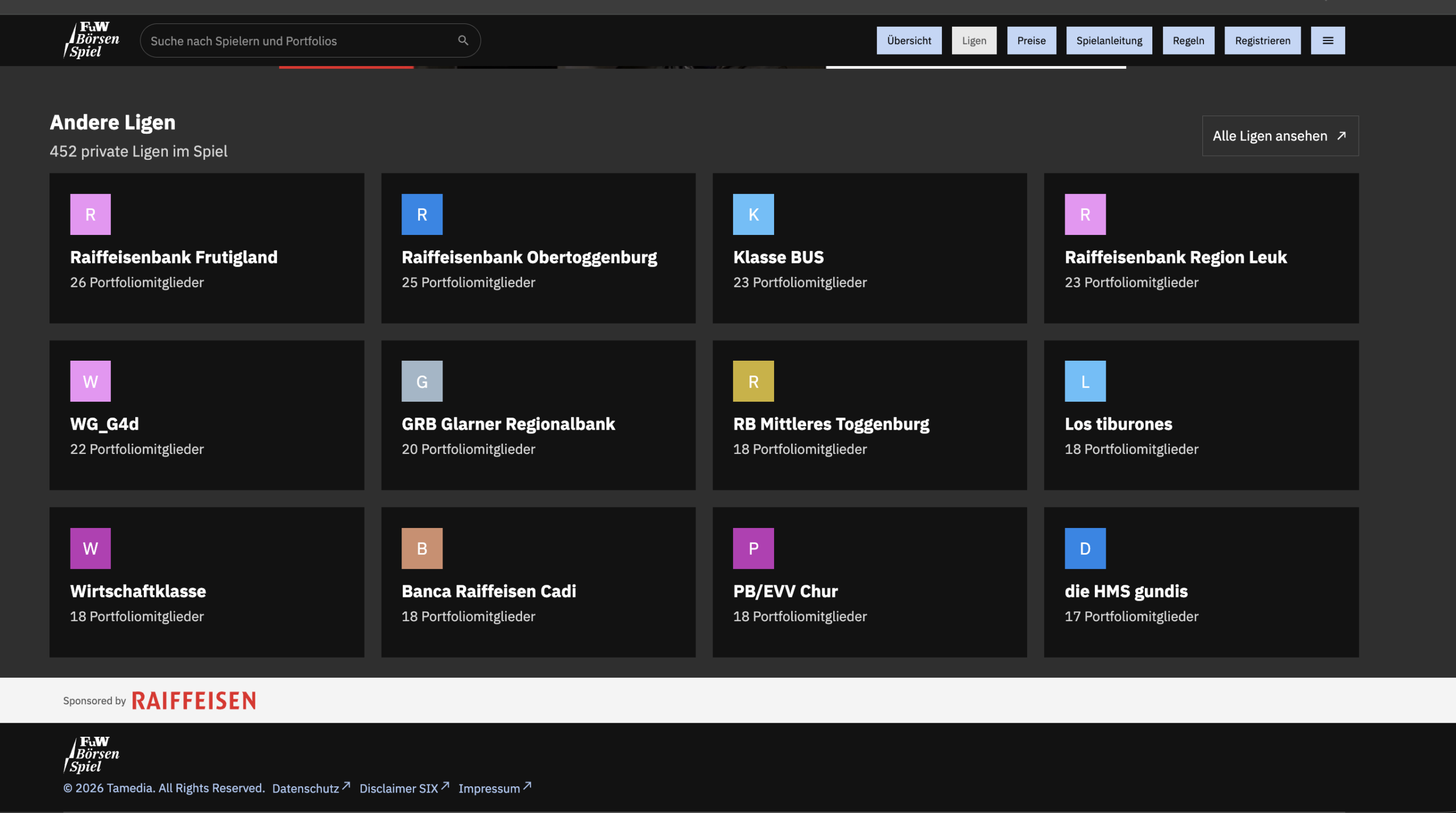
Task: Click the search magnifier icon
Action: click(x=463, y=40)
